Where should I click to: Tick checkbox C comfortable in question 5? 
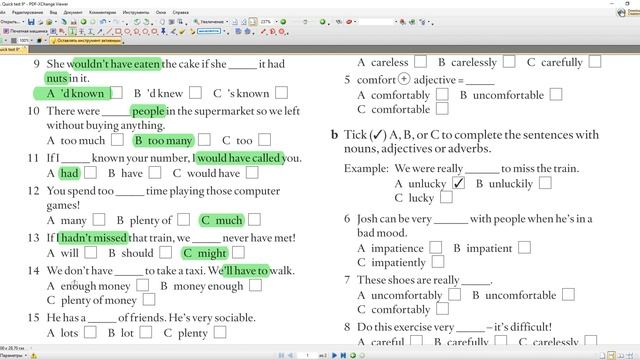tap(442, 109)
